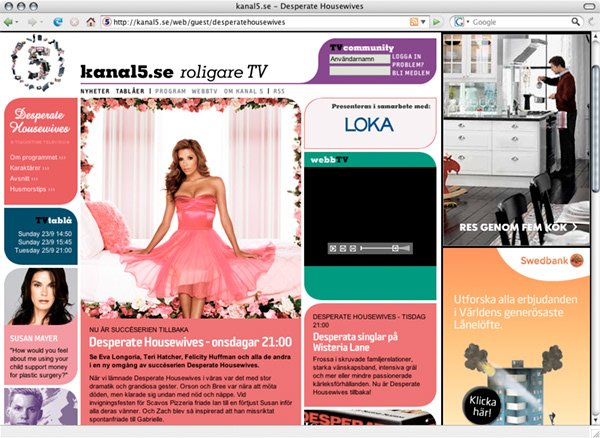Click the RES GENOM FEM KÖK kitchen ad
The image size is (600, 438).
[x=517, y=140]
